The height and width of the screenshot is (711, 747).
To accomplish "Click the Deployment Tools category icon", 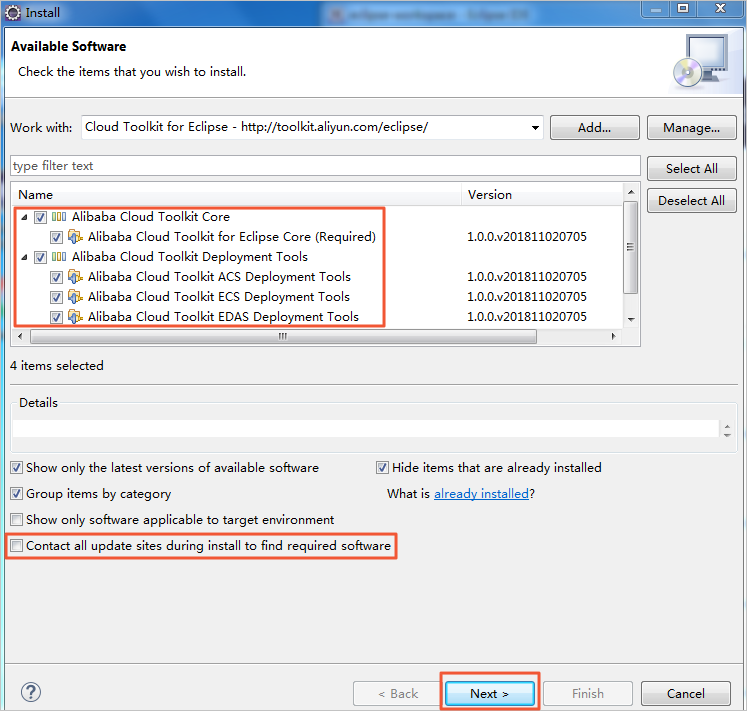I will [x=59, y=257].
